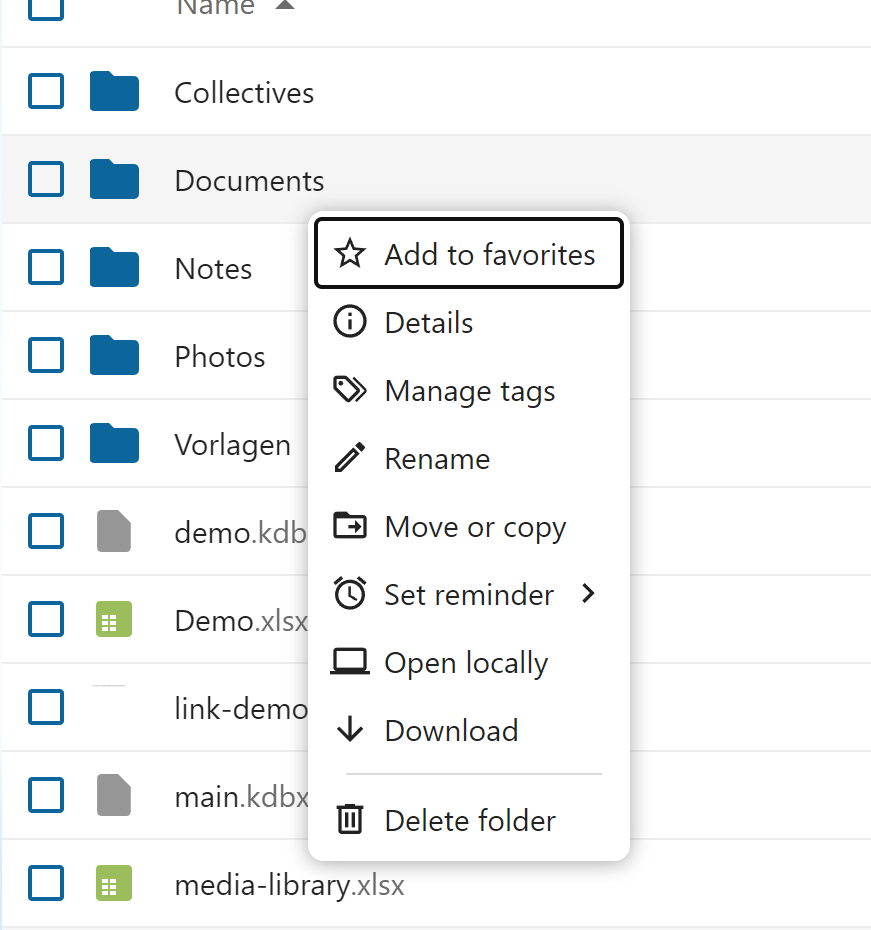This screenshot has width=871, height=930.
Task: Open the media-library.xlsx file
Action: (289, 885)
